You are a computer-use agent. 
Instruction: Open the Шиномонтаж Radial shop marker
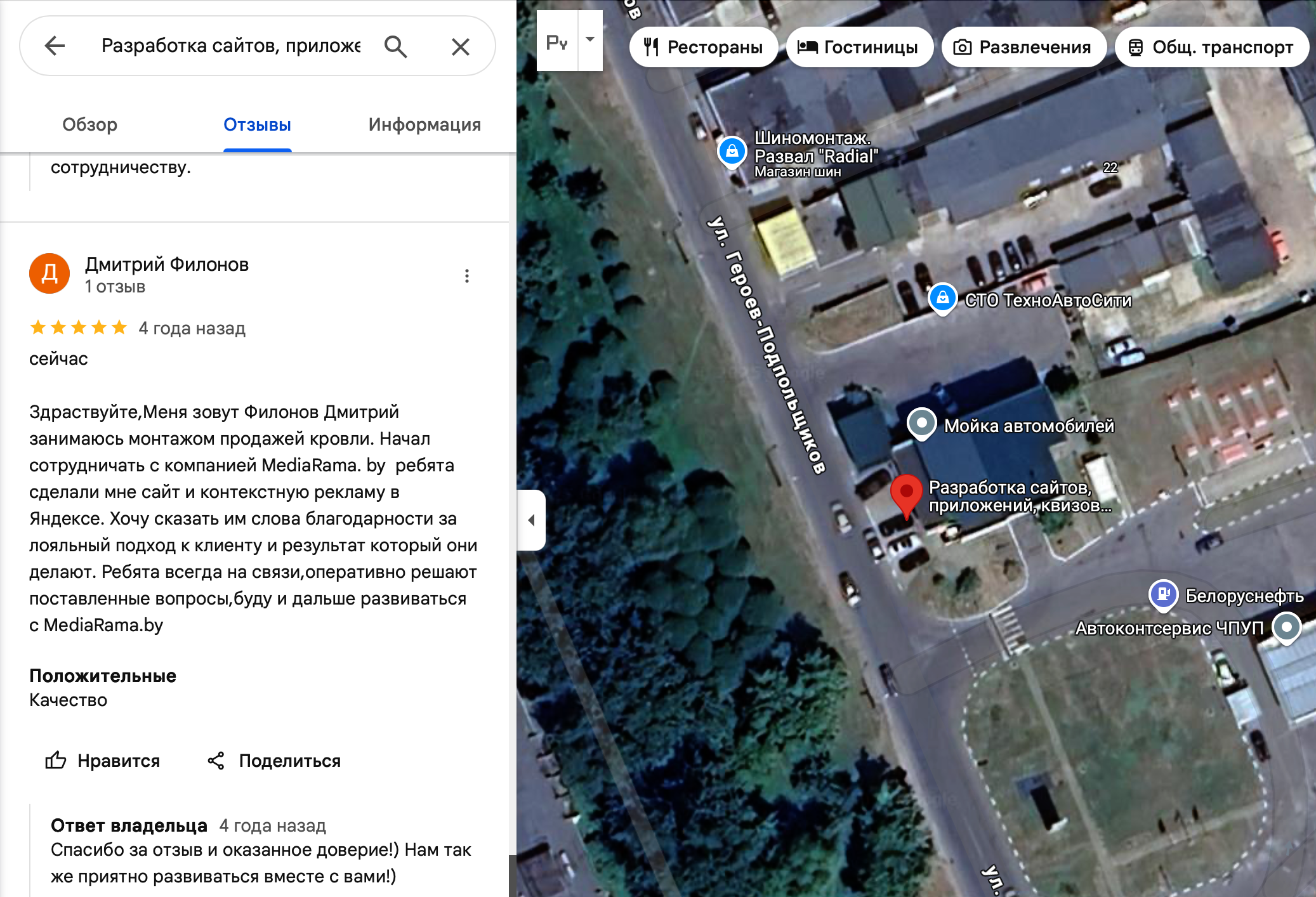point(732,152)
